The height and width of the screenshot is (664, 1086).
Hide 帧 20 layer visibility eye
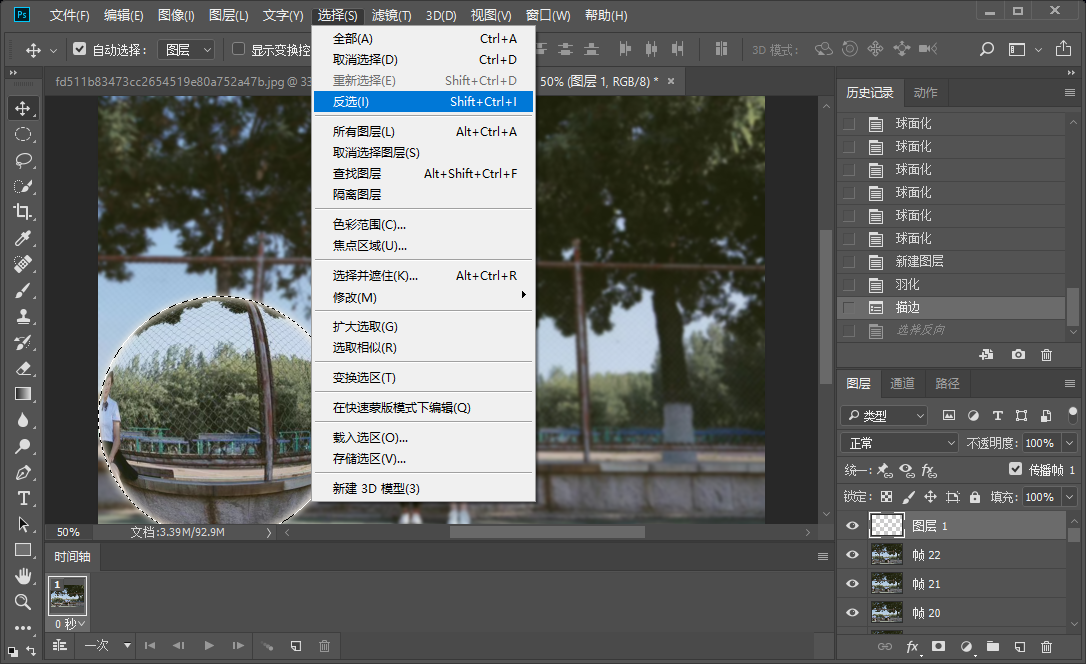tap(853, 613)
